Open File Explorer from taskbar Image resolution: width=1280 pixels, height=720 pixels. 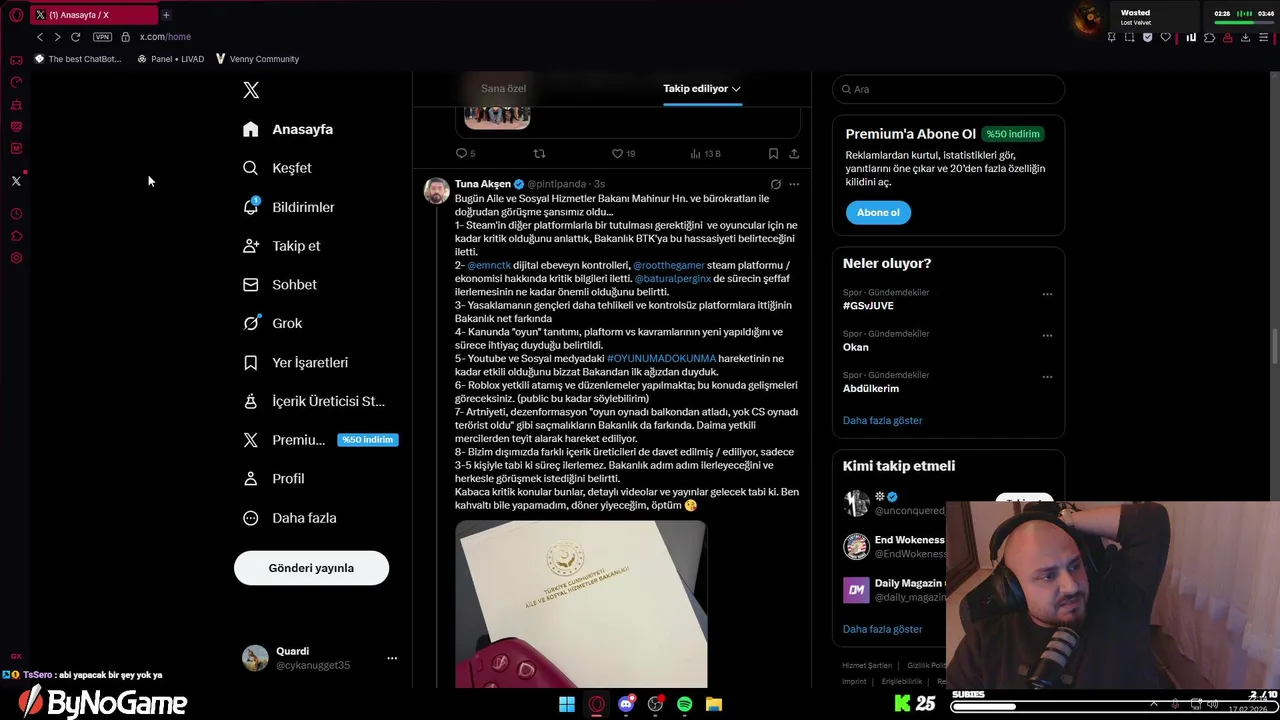tap(714, 704)
